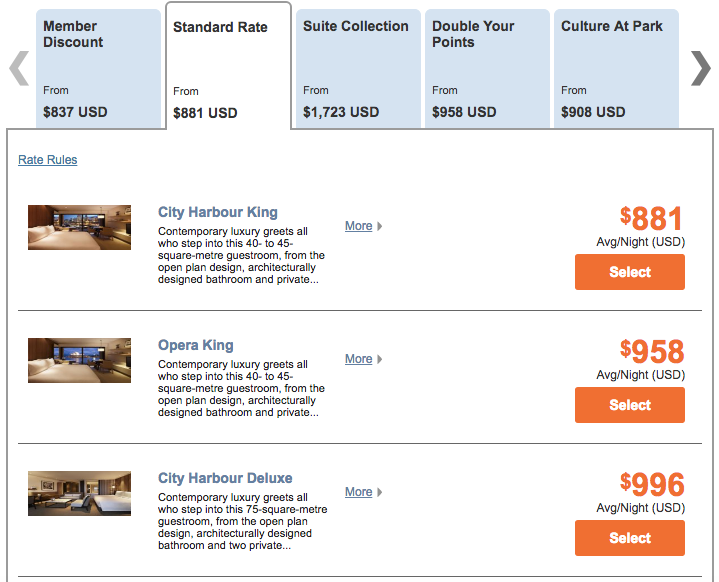
Task: Open the Opera King title link
Action: (x=196, y=345)
